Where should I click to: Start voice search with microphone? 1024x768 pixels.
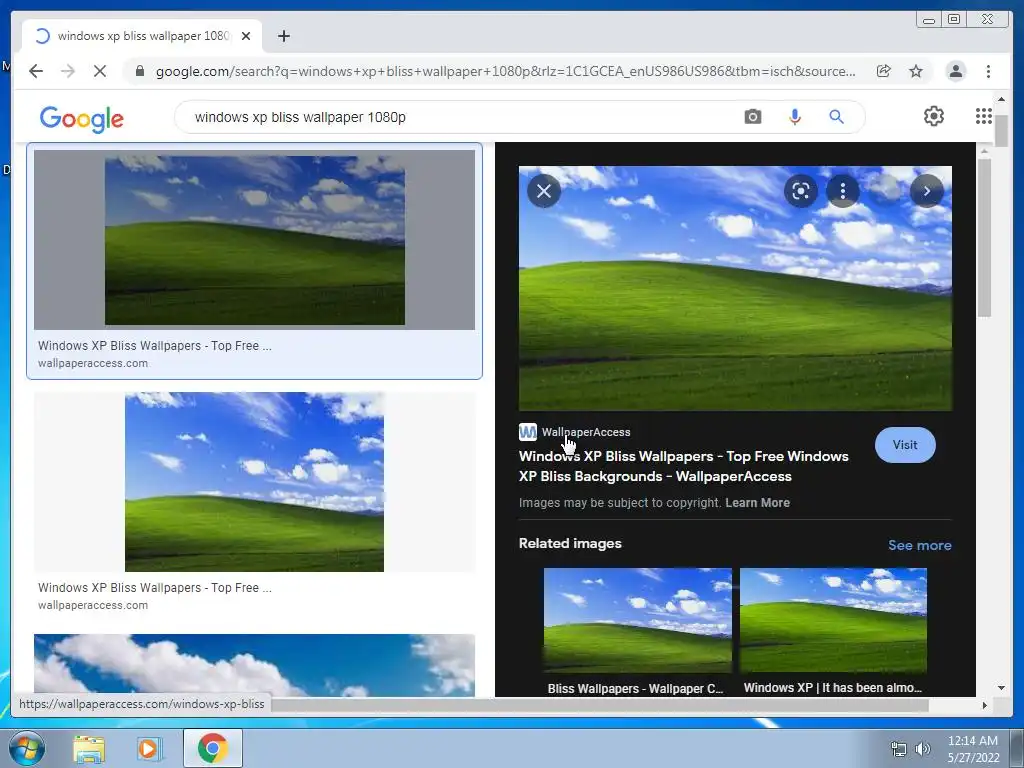point(795,117)
